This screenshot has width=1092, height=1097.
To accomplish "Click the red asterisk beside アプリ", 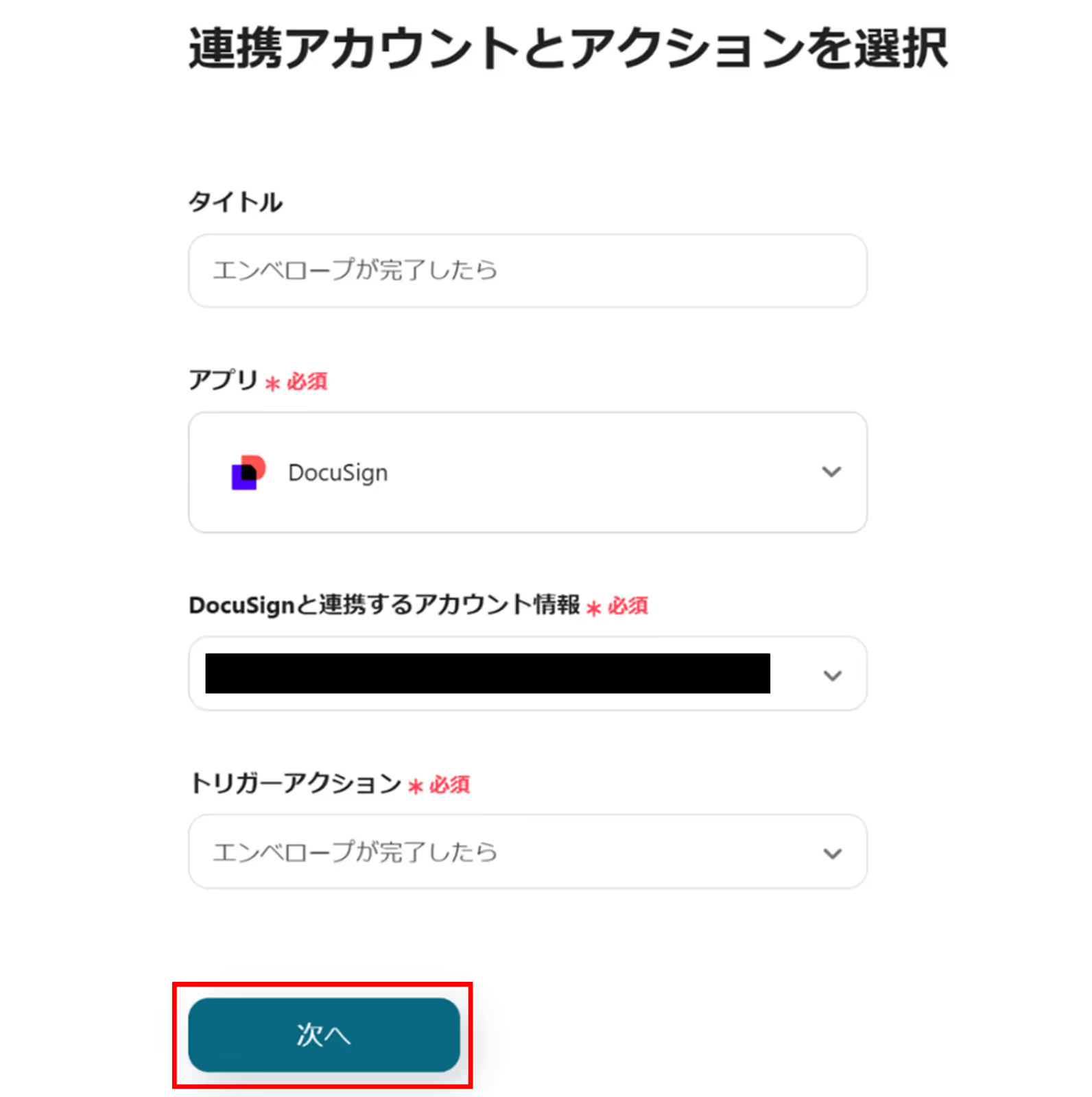I will pos(272,383).
